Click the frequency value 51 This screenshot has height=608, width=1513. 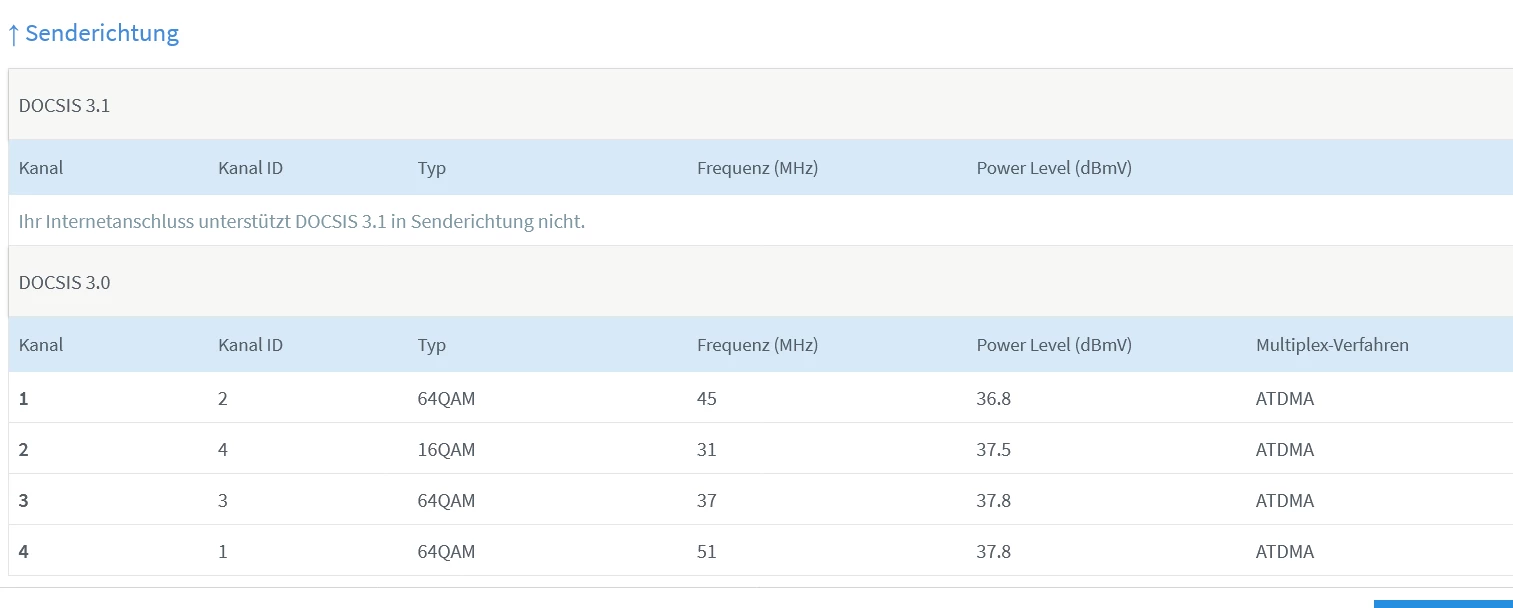coord(707,552)
